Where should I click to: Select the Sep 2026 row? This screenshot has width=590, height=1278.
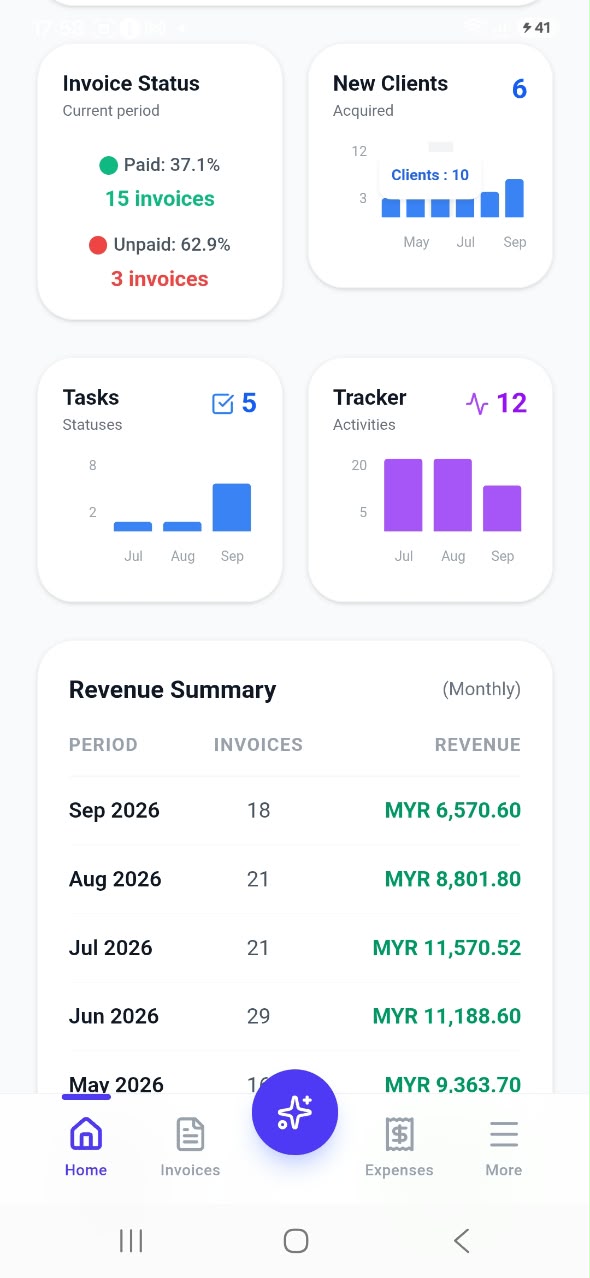(295, 811)
